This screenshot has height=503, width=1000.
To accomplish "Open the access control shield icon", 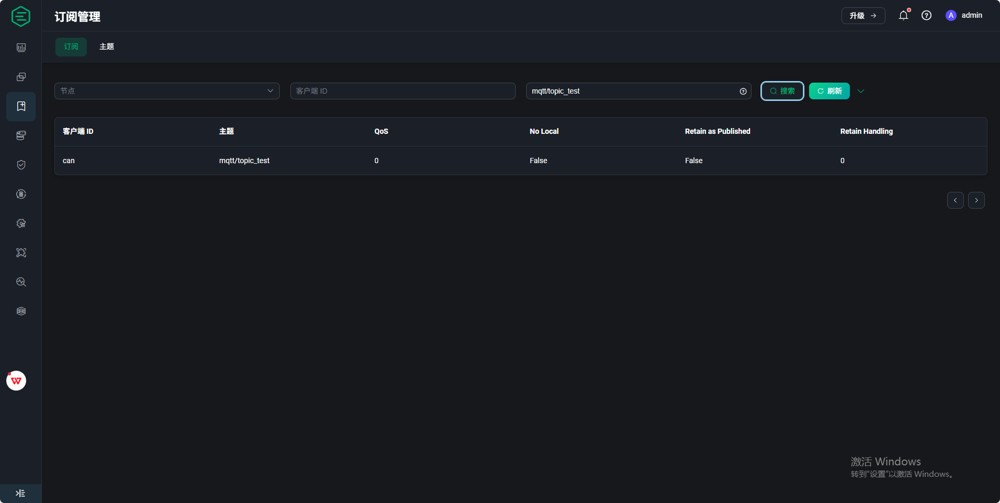I will pyautogui.click(x=21, y=164).
